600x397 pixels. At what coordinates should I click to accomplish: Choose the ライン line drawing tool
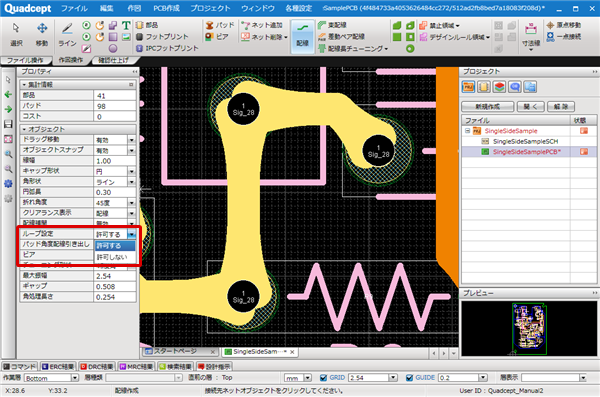click(x=67, y=34)
